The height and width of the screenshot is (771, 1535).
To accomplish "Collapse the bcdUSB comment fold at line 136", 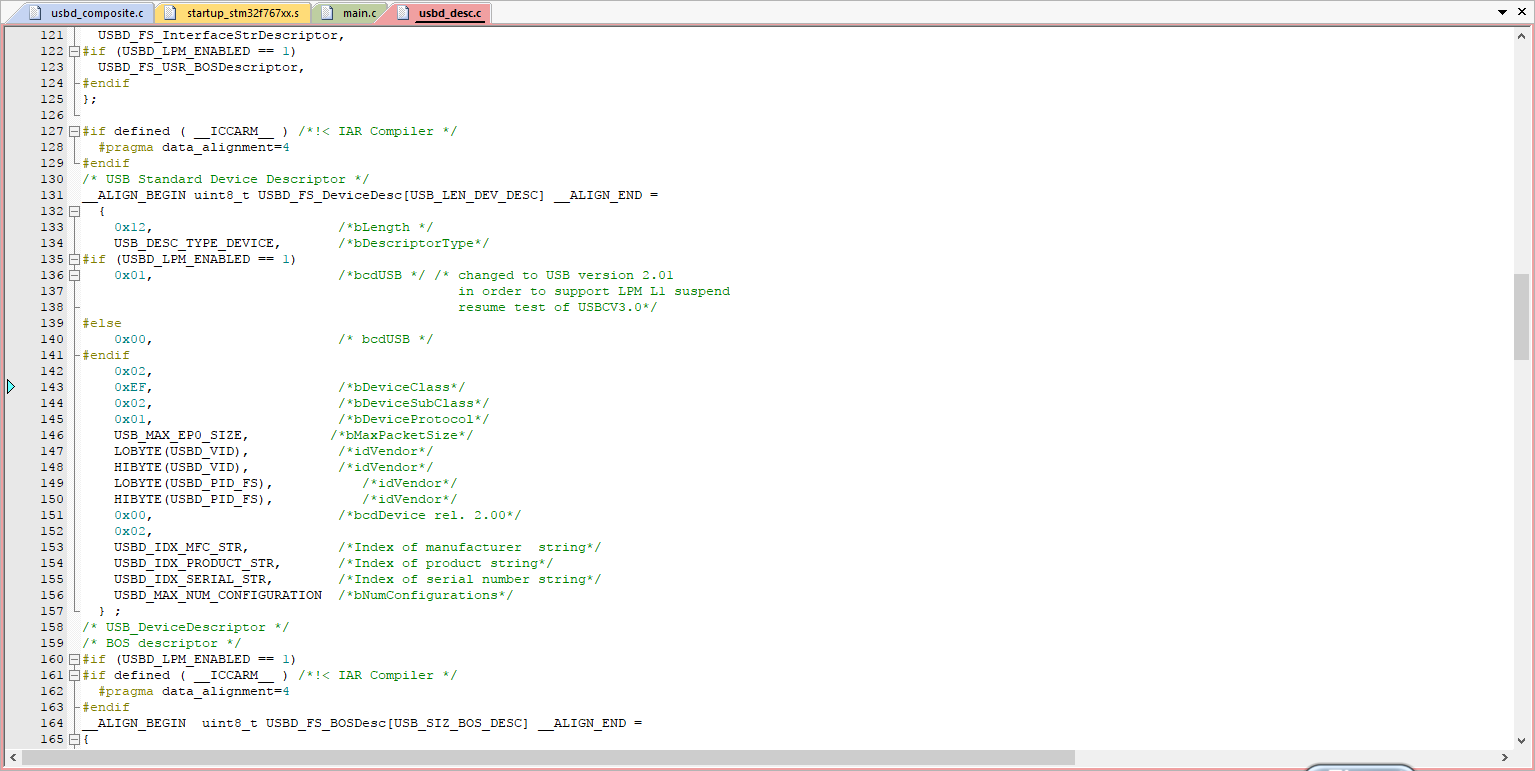I will click(74, 275).
